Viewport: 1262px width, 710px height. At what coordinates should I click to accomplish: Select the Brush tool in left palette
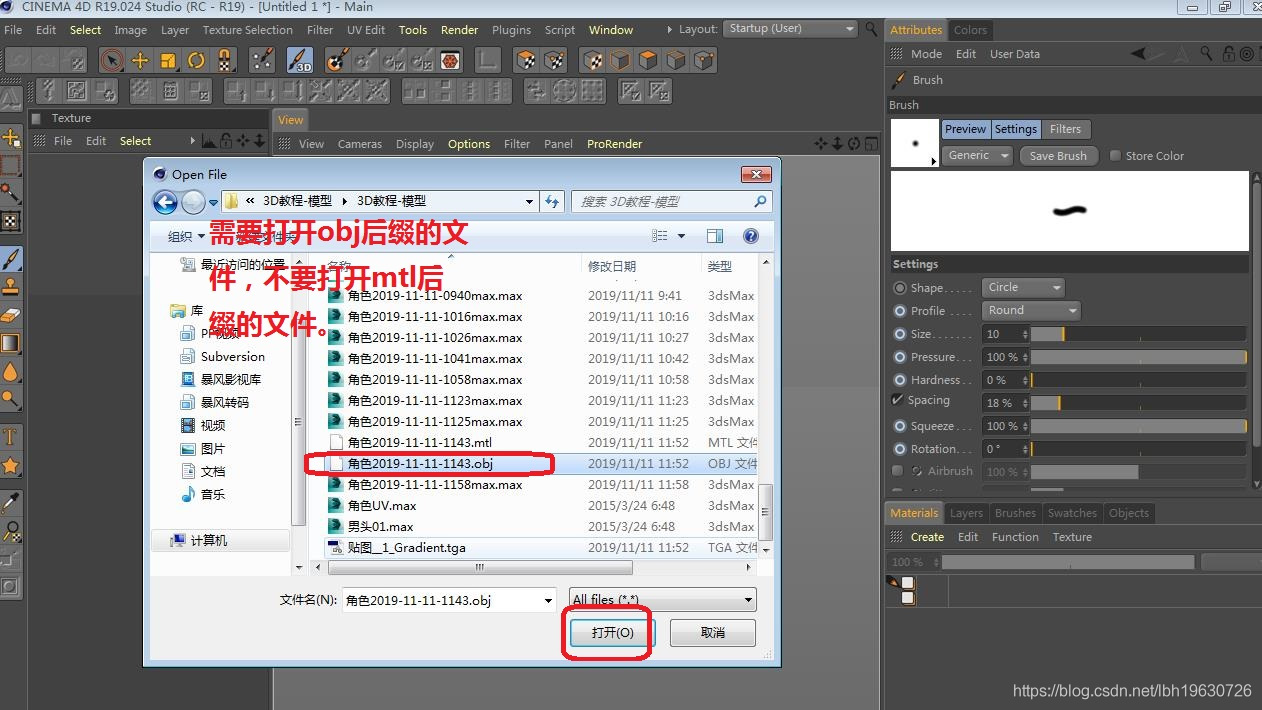pos(11,259)
